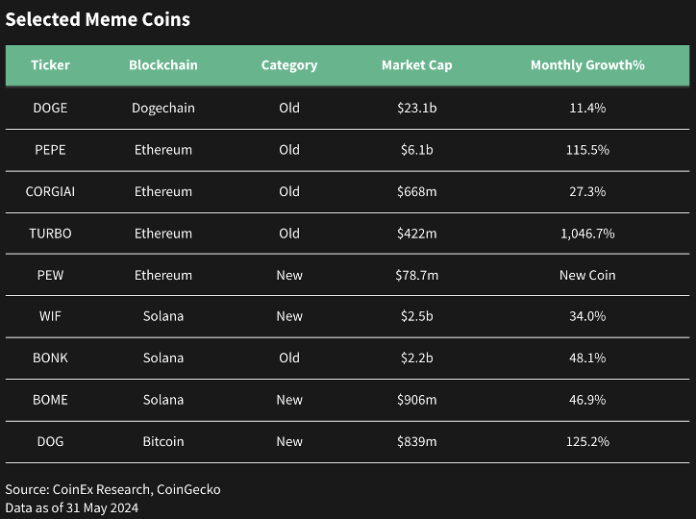Click the CORGIAI ticker cell
This screenshot has height=519, width=696.
point(50,192)
